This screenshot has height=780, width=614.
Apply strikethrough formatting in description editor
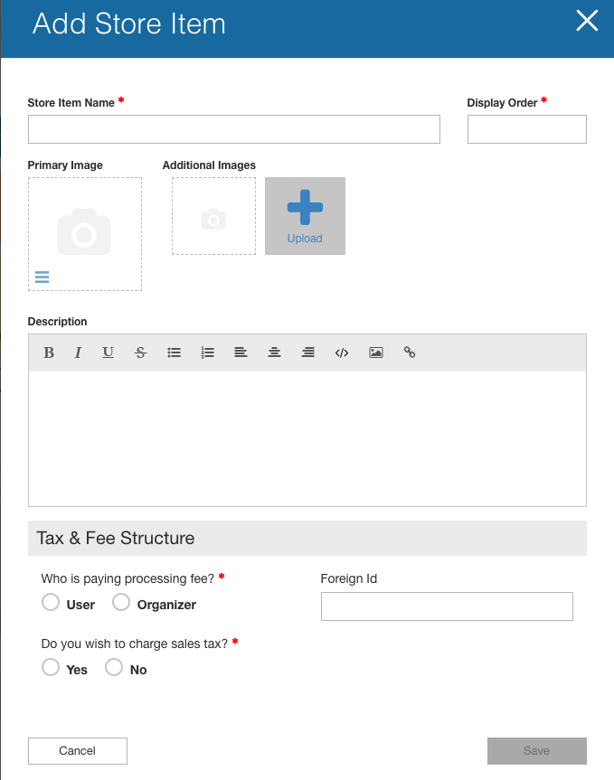click(140, 353)
